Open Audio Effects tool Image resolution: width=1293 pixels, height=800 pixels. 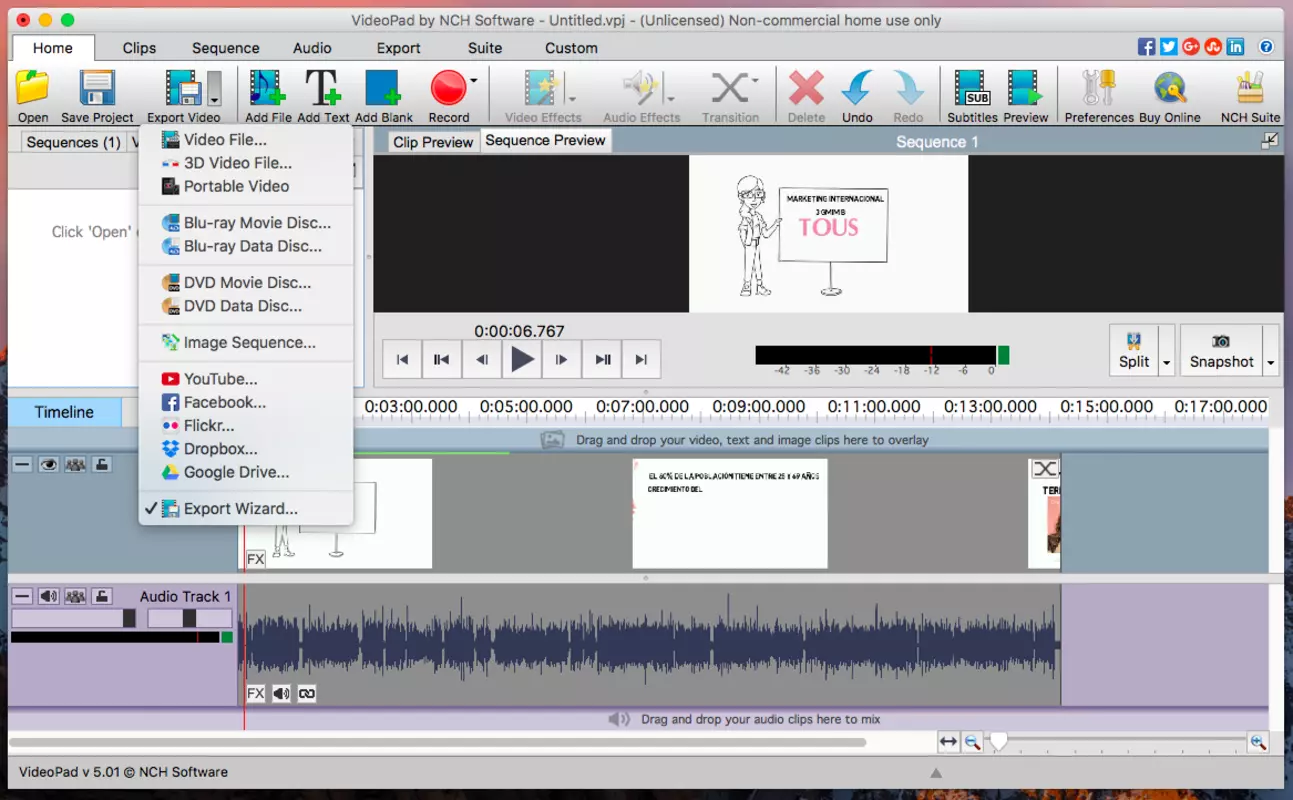click(640, 89)
